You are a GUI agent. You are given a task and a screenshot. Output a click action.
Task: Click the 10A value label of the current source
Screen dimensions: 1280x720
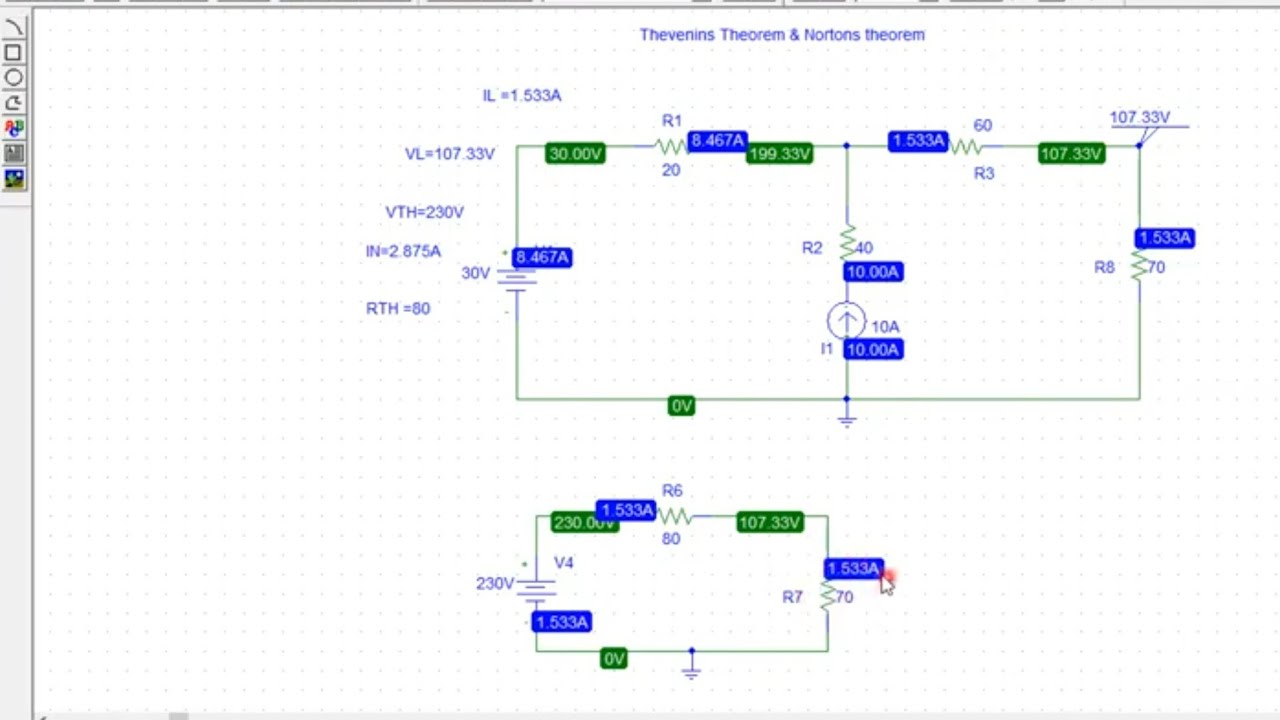tap(885, 326)
